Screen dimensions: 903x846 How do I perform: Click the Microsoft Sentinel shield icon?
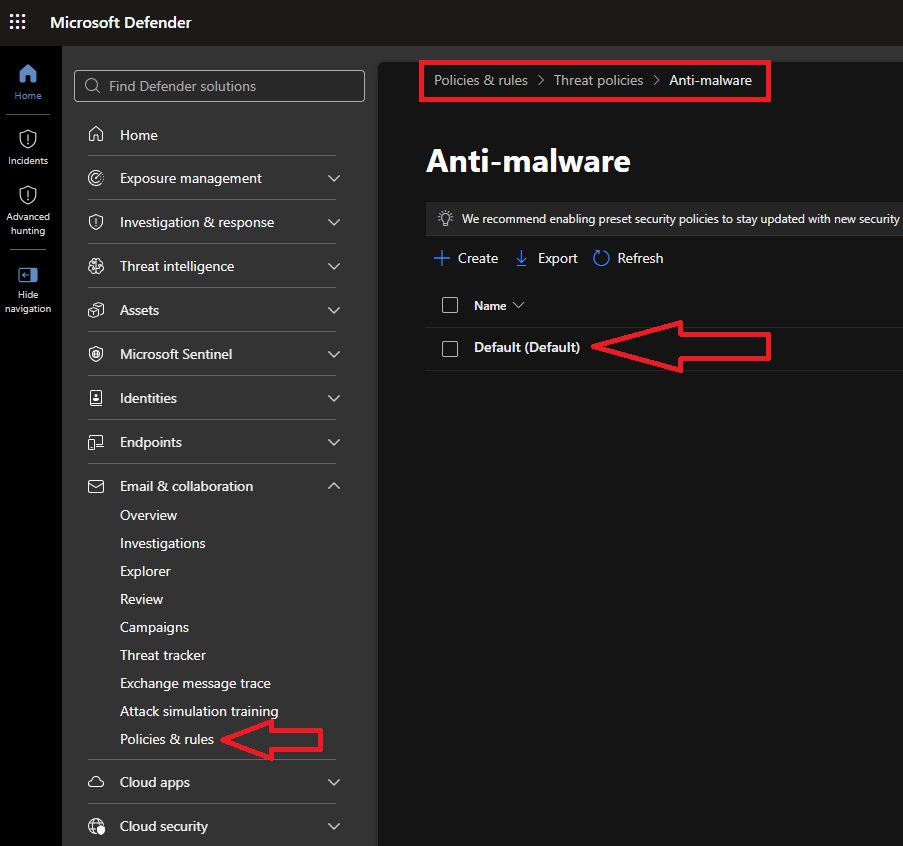coord(96,354)
